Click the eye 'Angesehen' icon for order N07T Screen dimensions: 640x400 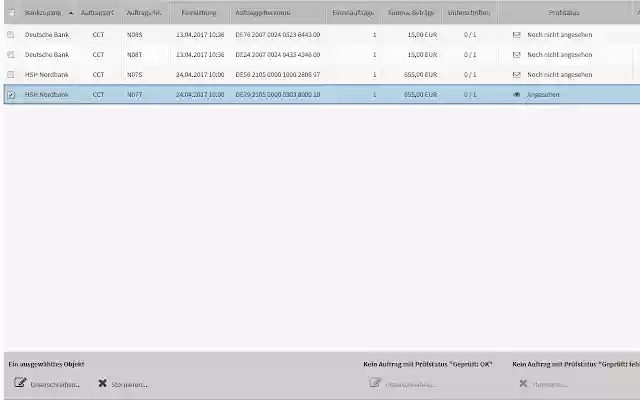[516, 95]
